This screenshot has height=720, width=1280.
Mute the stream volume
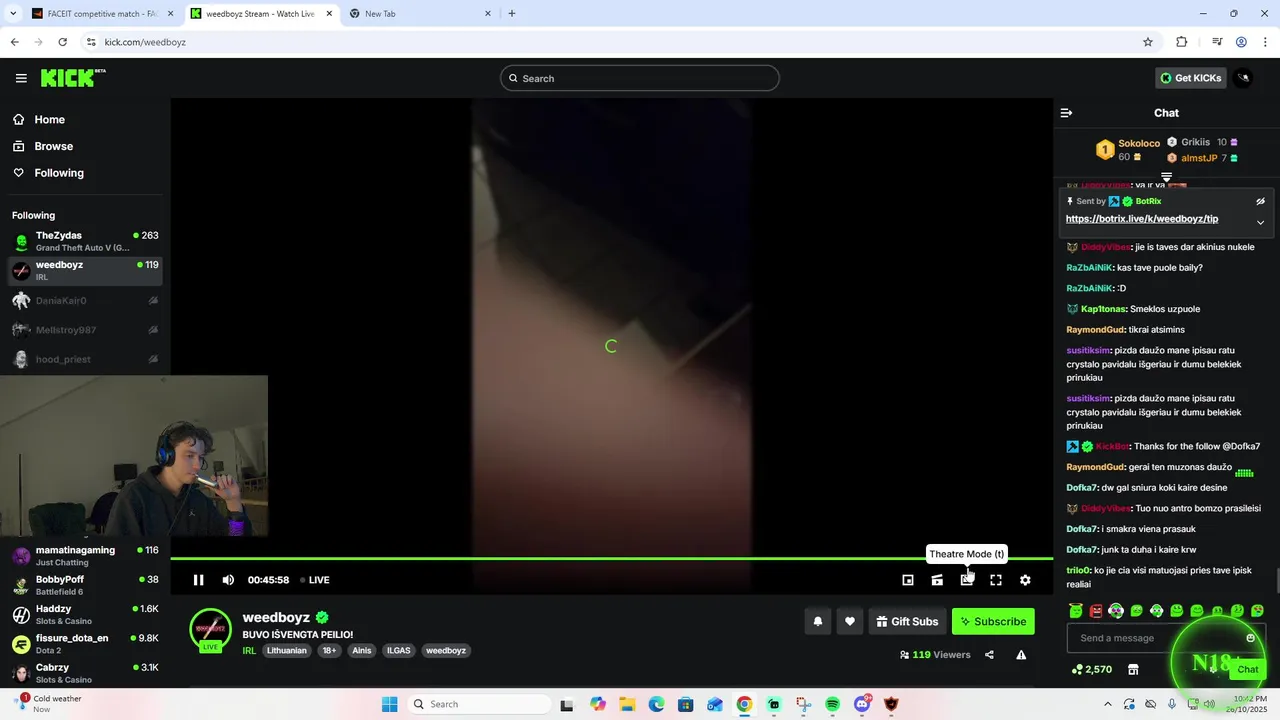pos(228,580)
